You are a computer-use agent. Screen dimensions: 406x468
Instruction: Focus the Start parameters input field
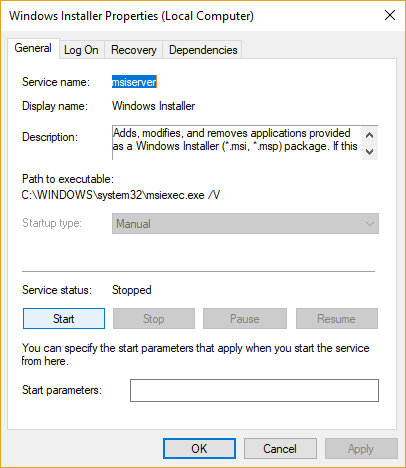[x=254, y=390]
